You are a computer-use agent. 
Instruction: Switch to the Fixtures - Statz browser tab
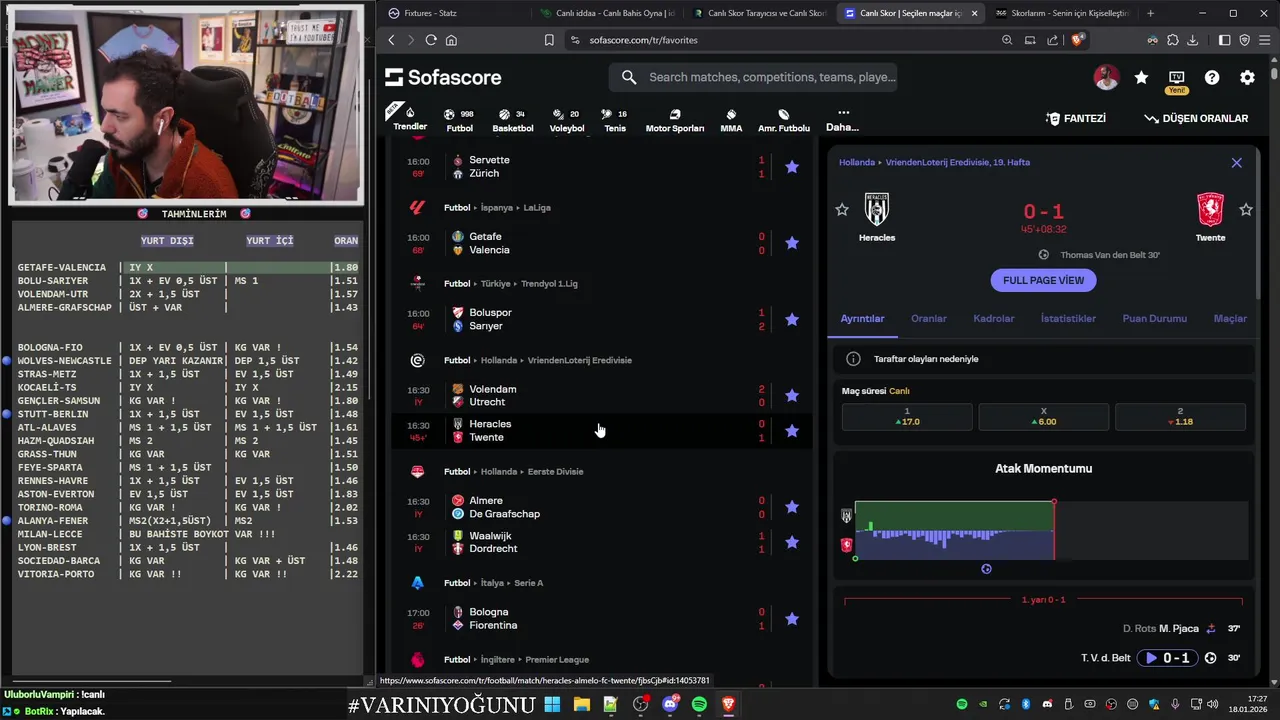pos(455,13)
